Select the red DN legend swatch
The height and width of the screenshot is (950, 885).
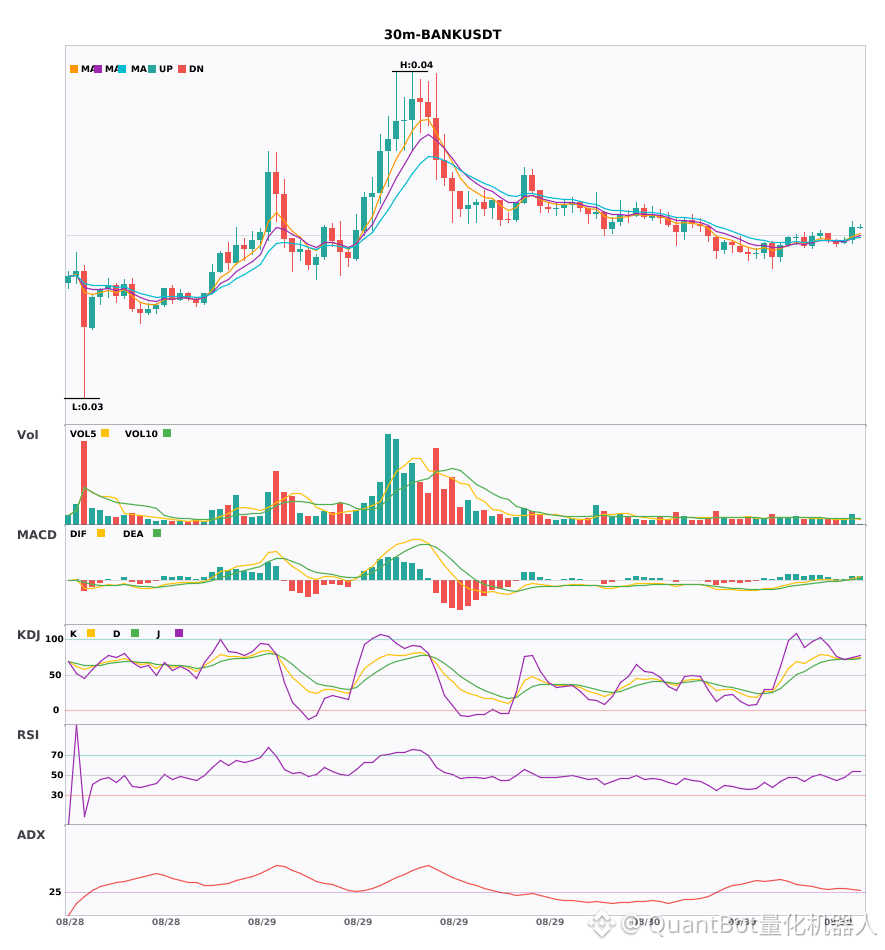pyautogui.click(x=182, y=69)
